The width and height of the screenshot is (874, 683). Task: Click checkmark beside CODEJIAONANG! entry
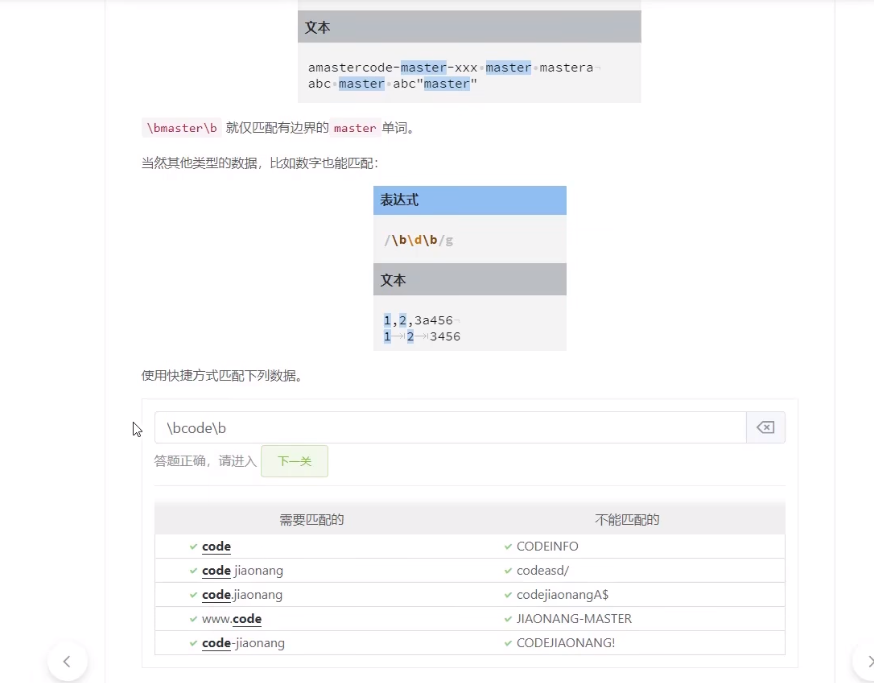pos(508,643)
